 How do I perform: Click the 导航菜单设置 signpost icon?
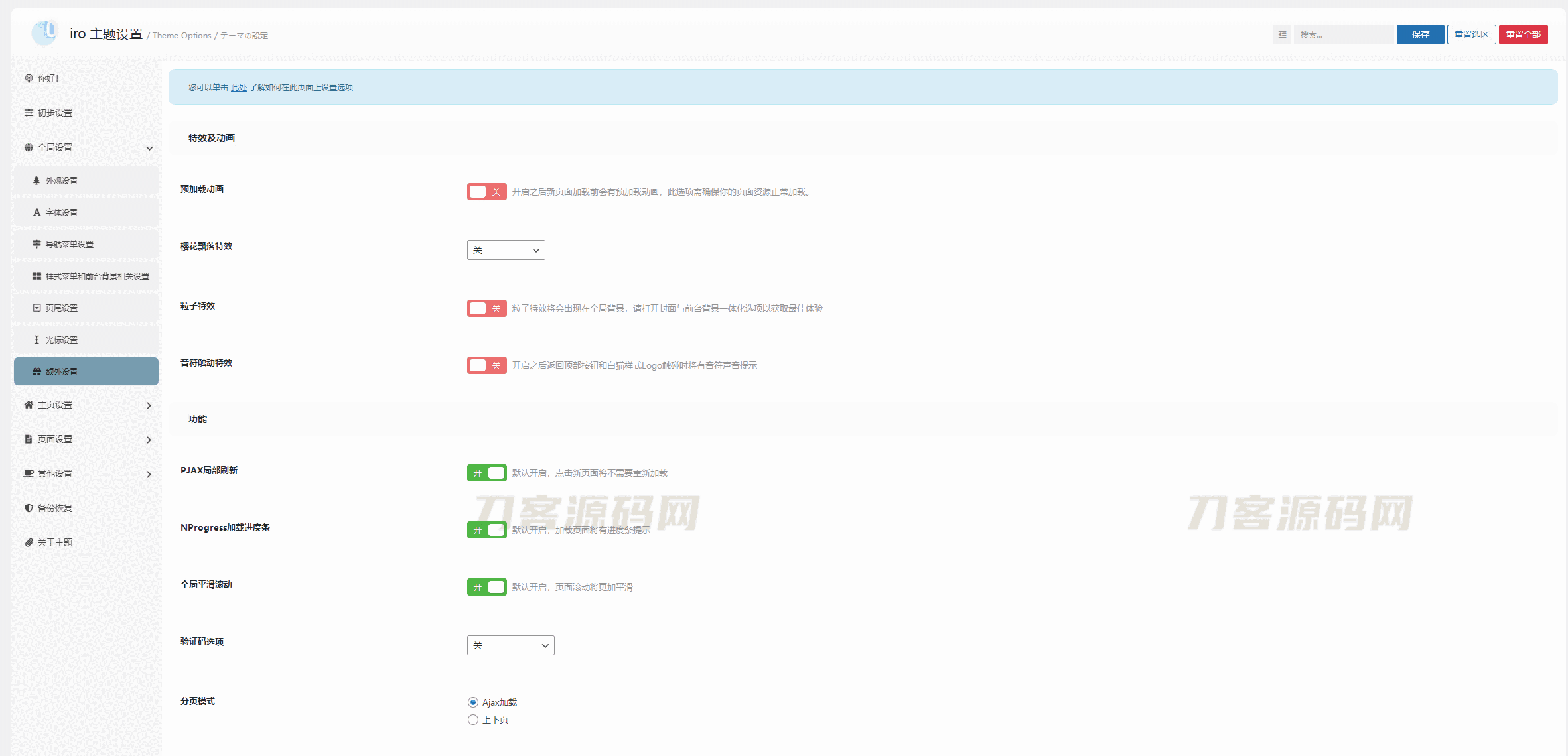(36, 244)
